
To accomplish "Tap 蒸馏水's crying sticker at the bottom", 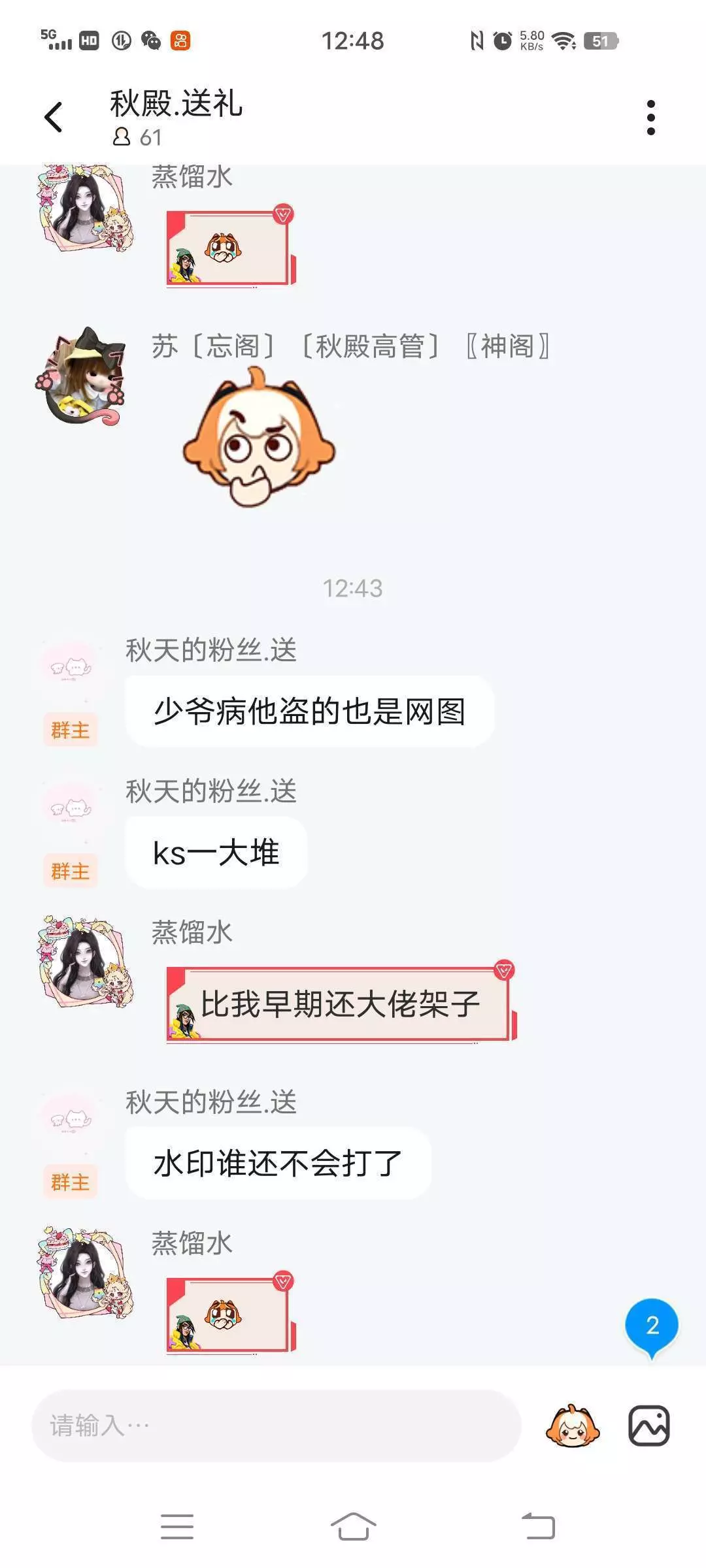I will [x=231, y=1314].
